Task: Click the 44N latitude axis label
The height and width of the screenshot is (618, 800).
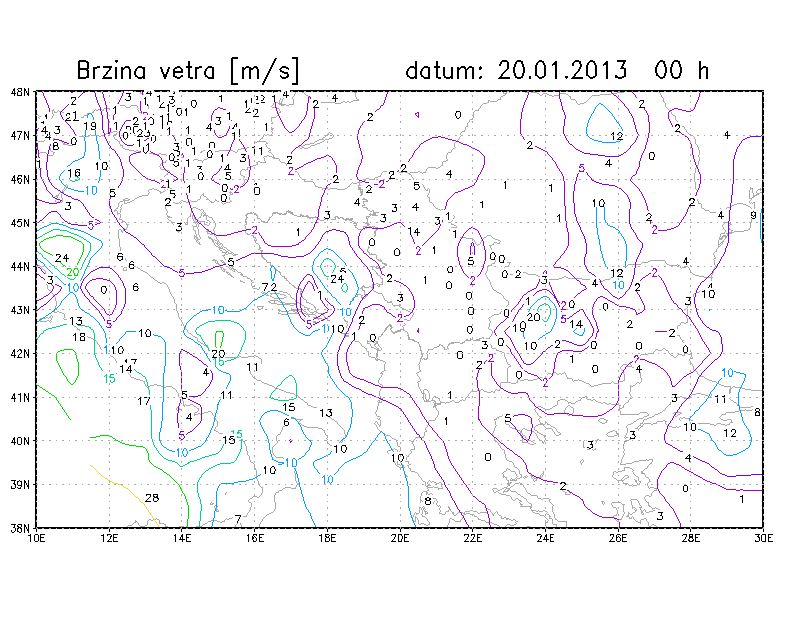Action: (19, 266)
